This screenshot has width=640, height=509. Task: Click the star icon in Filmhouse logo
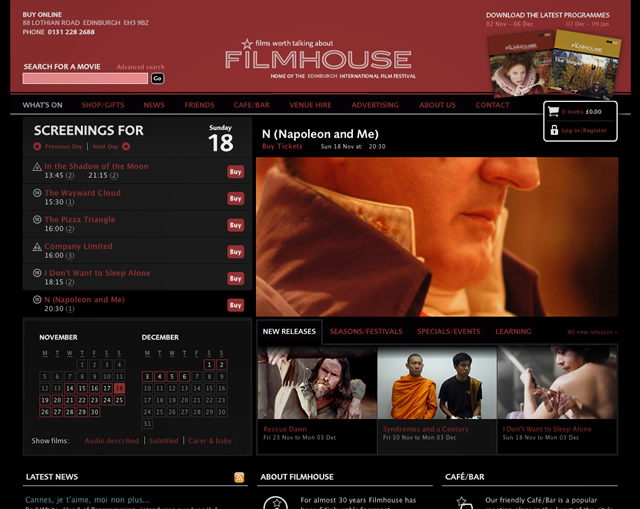[247, 44]
